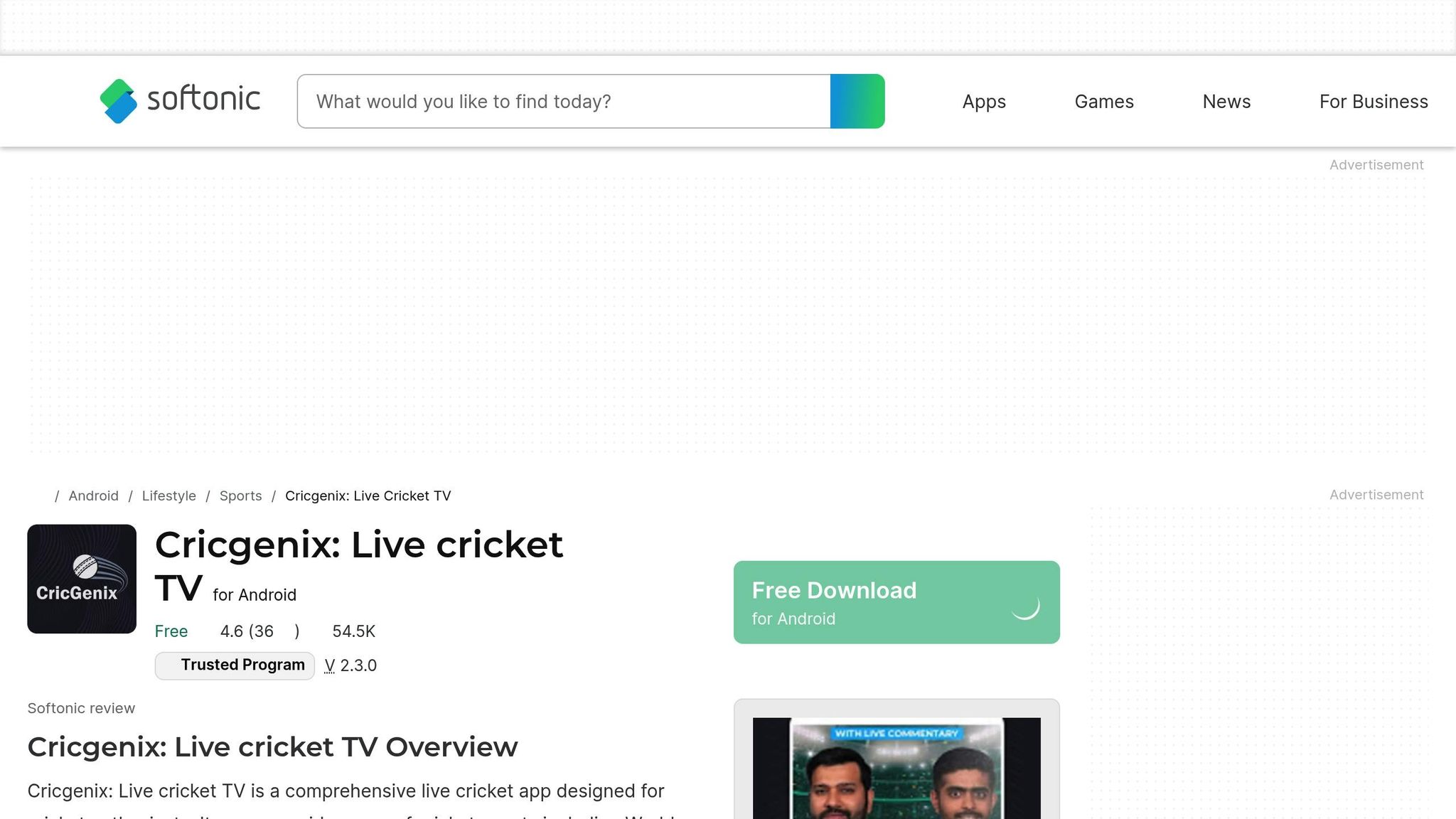
Task: Click the 54.5K downloads count
Action: point(353,631)
